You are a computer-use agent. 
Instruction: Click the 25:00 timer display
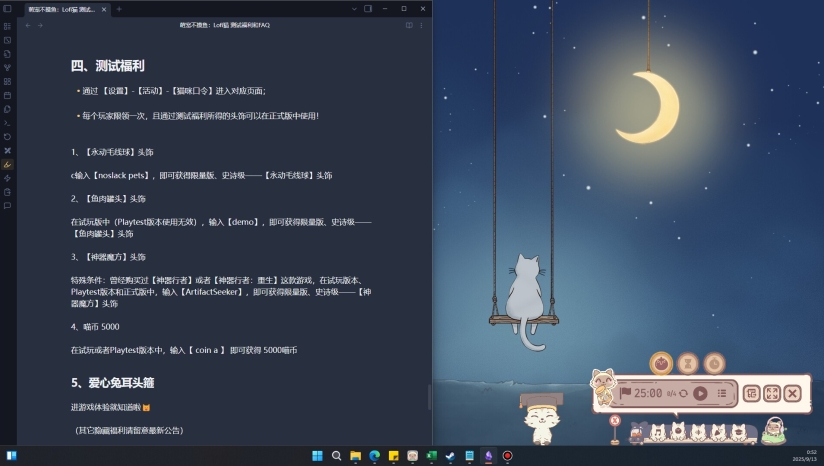(x=648, y=393)
